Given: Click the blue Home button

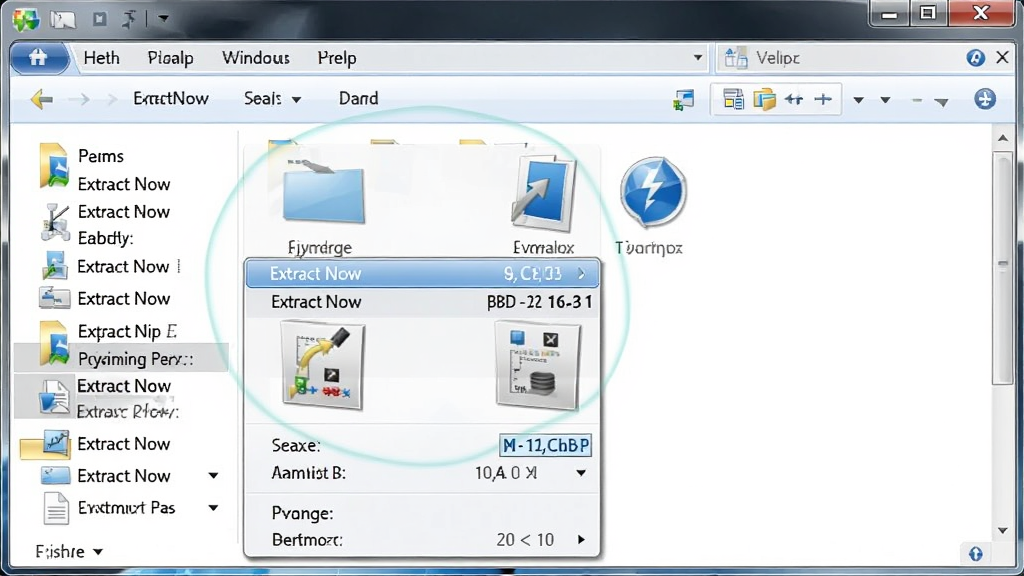Looking at the screenshot, I should 38,57.
